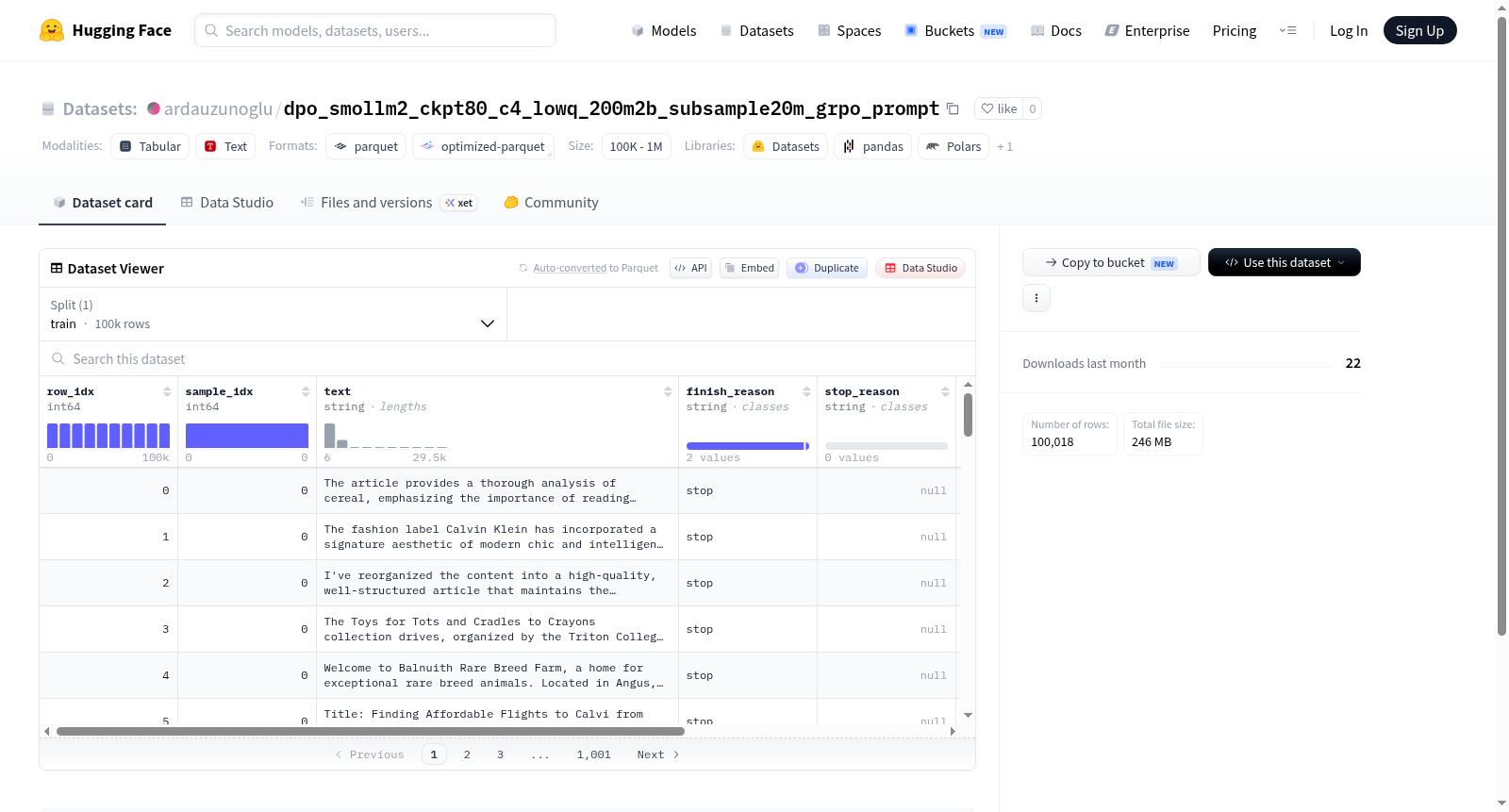
Task: Open the Toys for Tots text cell
Action: pos(497,629)
